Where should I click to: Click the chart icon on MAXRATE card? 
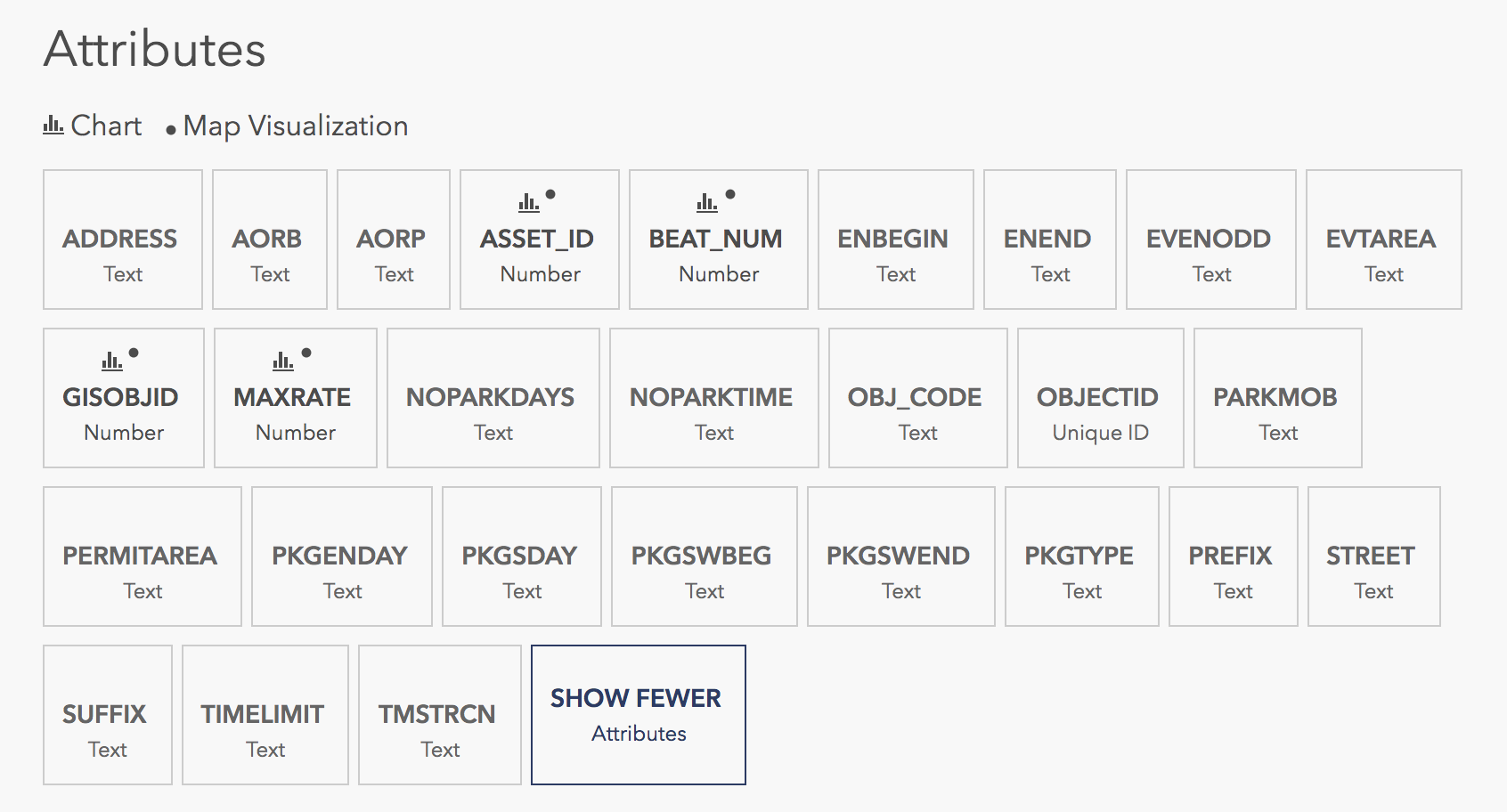(x=282, y=361)
